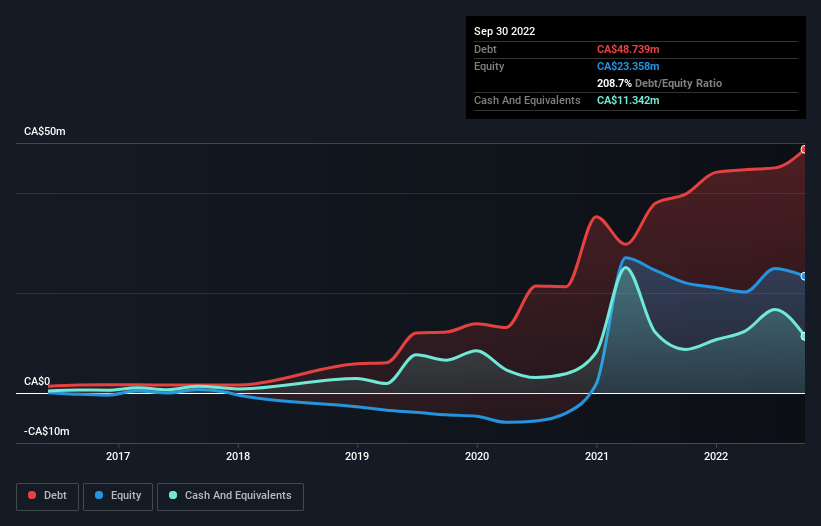
Task: Click Cash And Equivalents label in tooltip
Action: point(527,100)
